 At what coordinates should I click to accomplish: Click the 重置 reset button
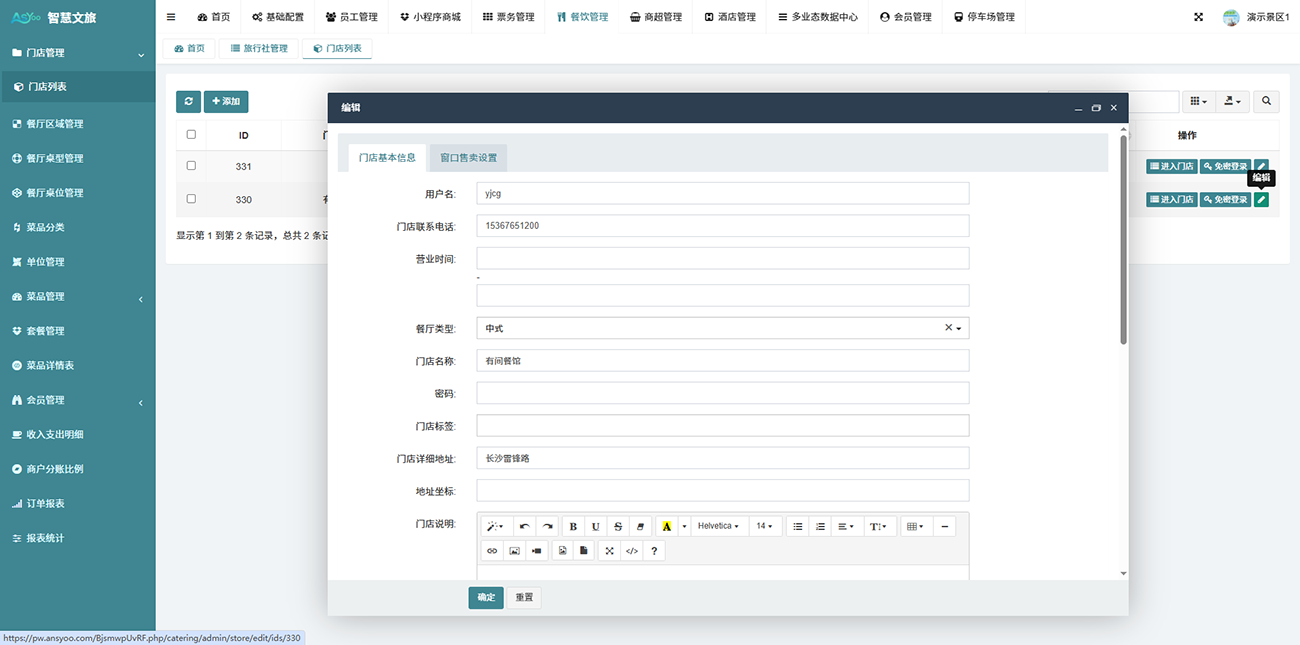[x=524, y=597]
